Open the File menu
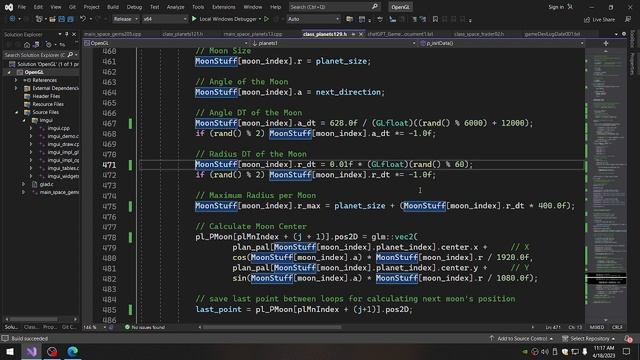The width and height of the screenshot is (640, 360). (x=22, y=7)
